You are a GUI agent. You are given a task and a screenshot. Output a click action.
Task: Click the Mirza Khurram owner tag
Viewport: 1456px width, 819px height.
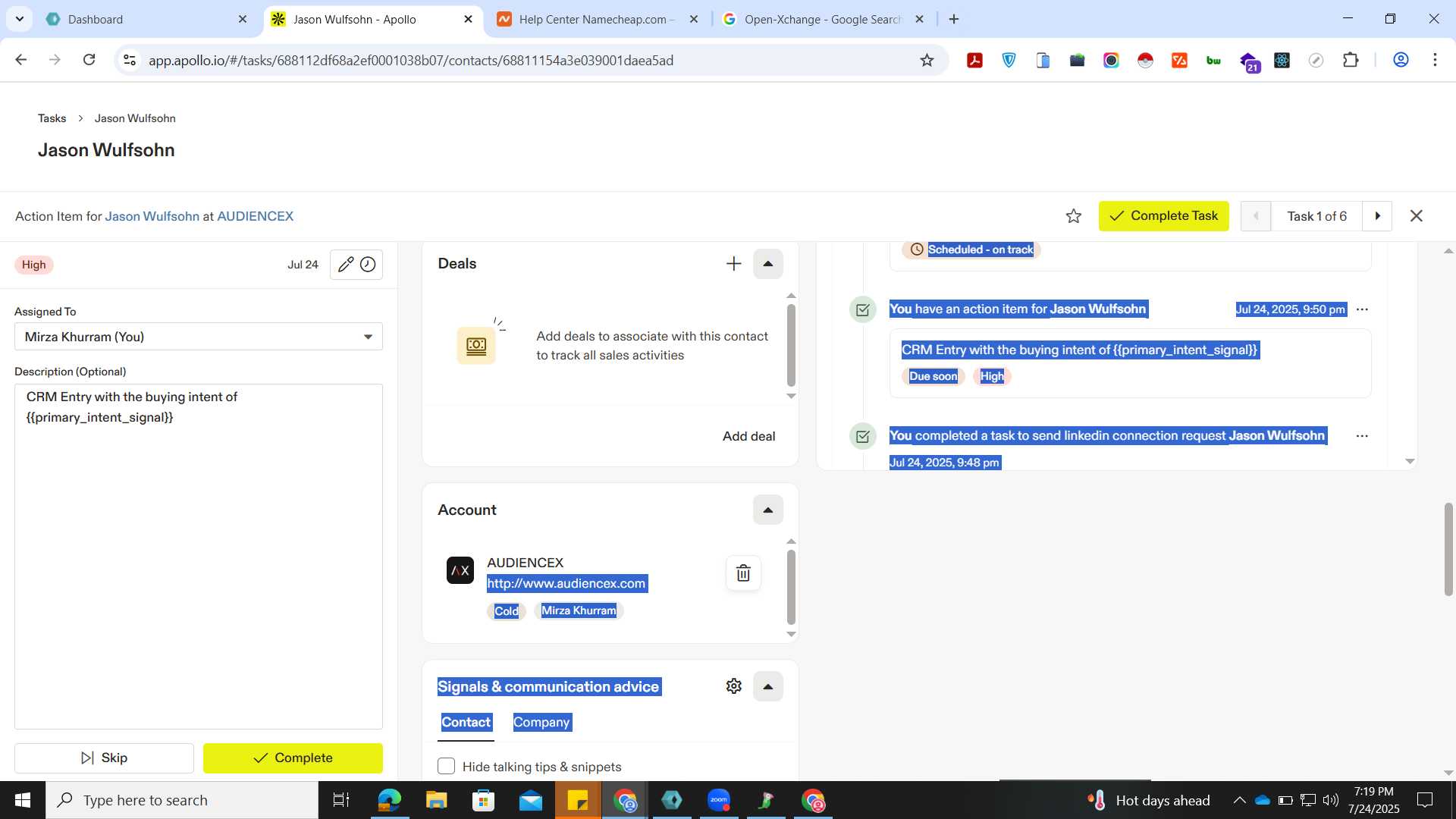coord(579,611)
